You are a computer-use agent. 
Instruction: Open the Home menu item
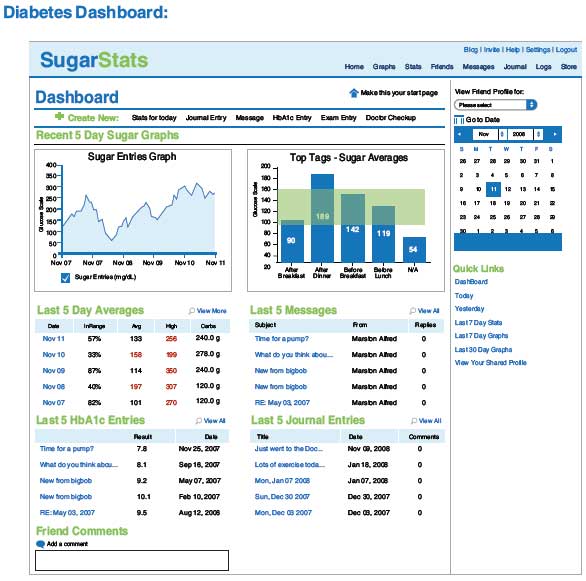coord(354,67)
